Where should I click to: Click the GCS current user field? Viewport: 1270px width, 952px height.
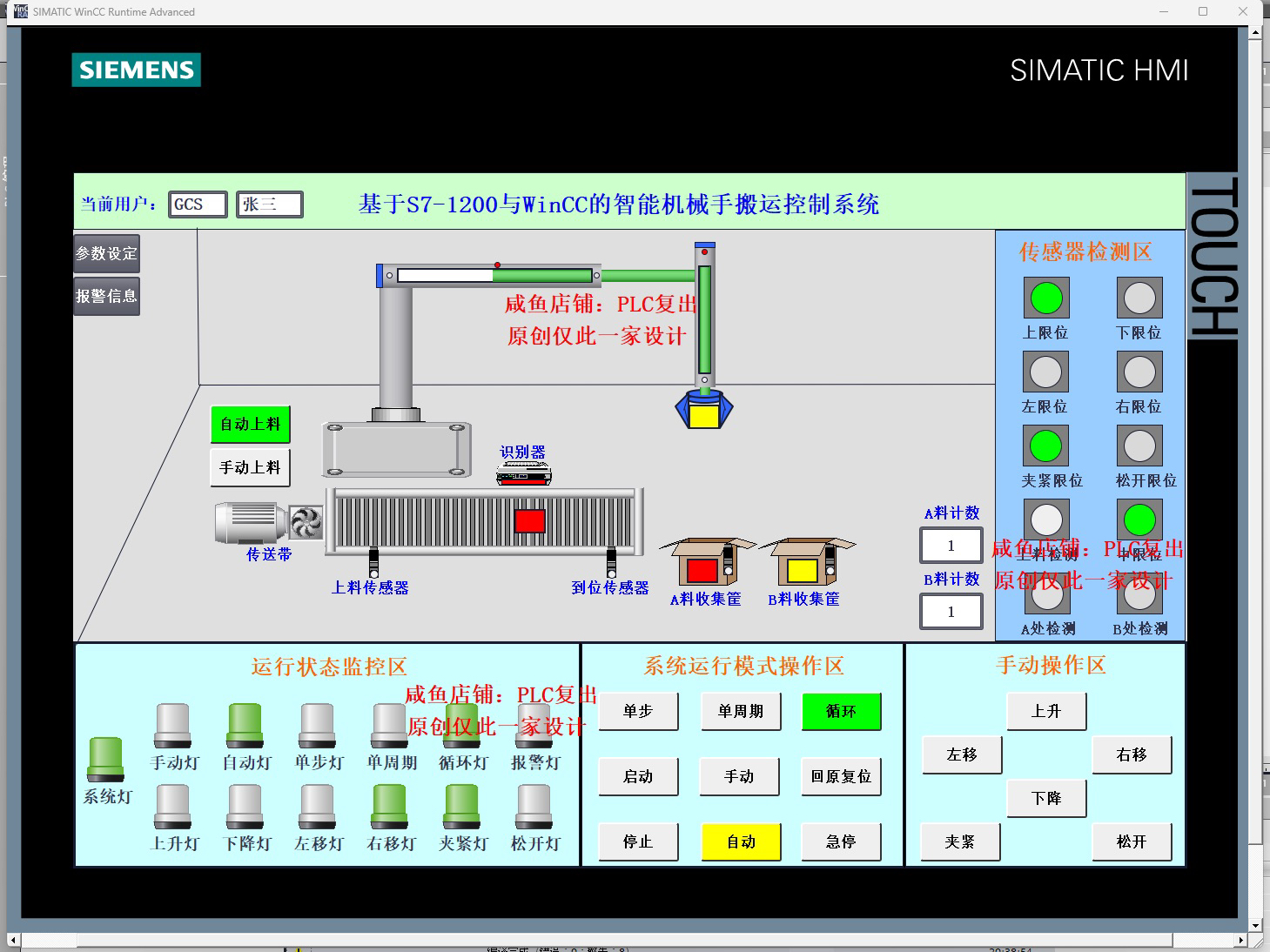(x=198, y=204)
